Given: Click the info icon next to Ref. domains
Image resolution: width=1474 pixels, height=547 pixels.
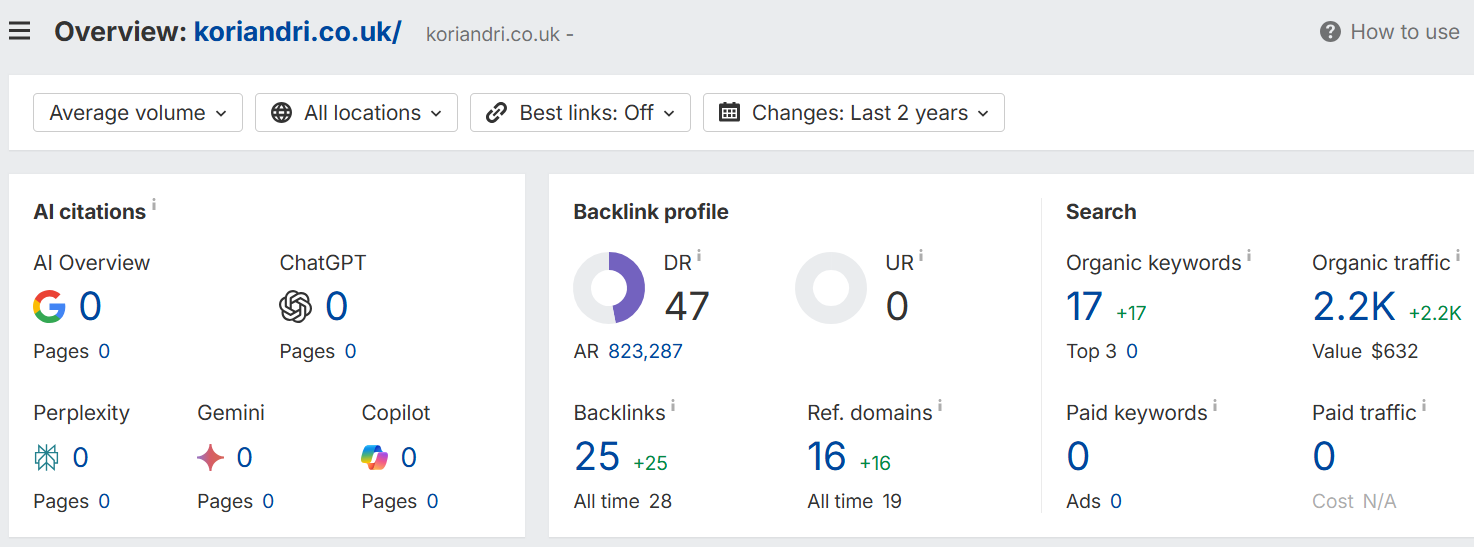Looking at the screenshot, I should 940,407.
